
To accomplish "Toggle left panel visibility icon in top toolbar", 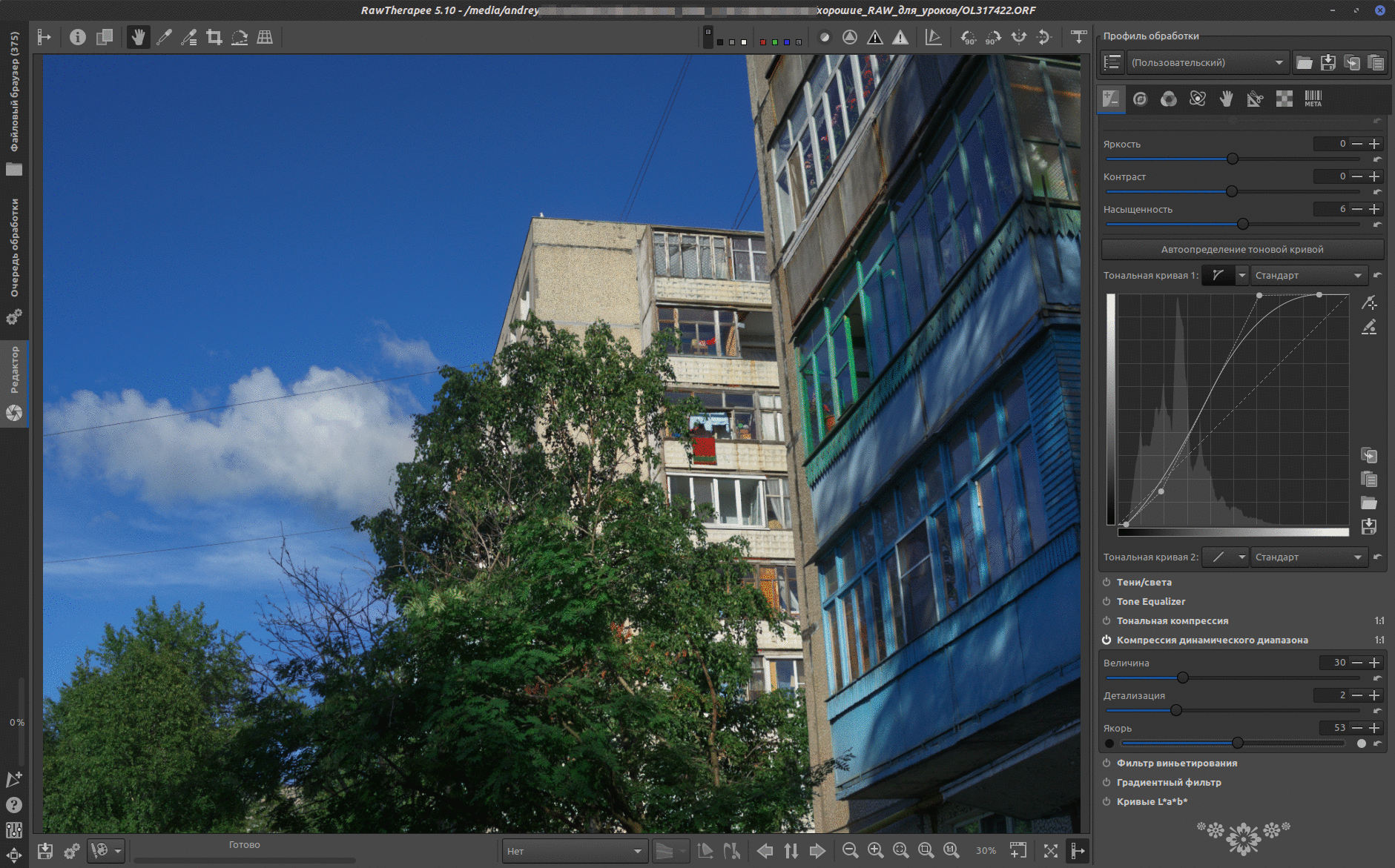I will pyautogui.click(x=44, y=37).
